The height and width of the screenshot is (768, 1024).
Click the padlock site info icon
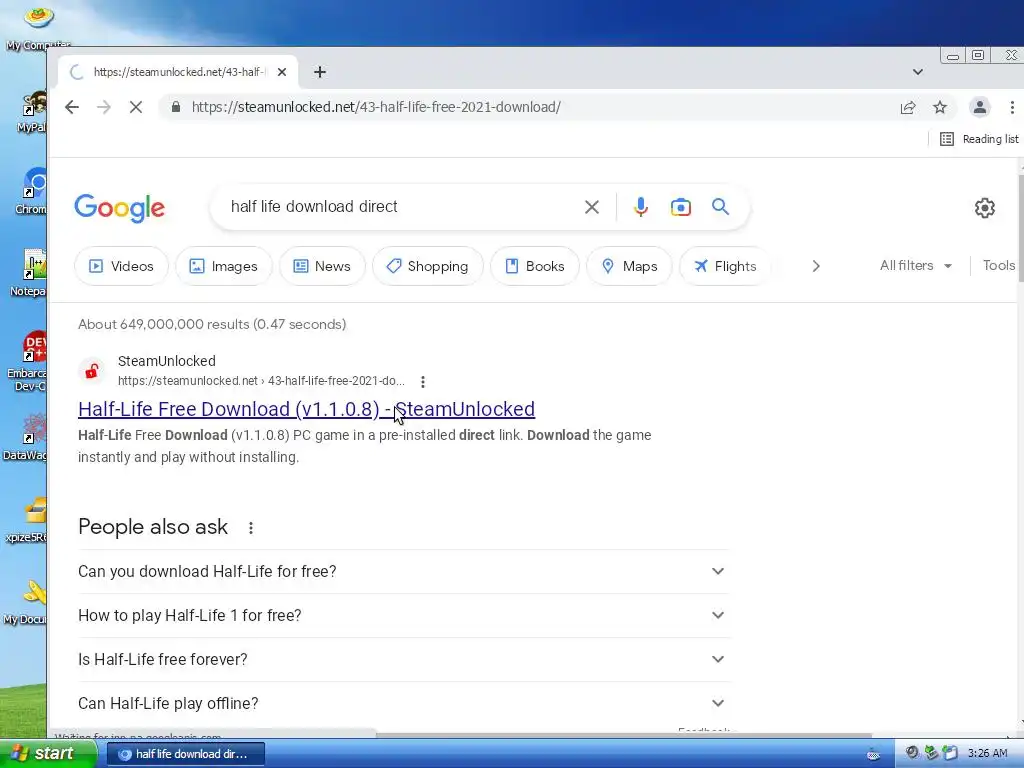(x=176, y=106)
